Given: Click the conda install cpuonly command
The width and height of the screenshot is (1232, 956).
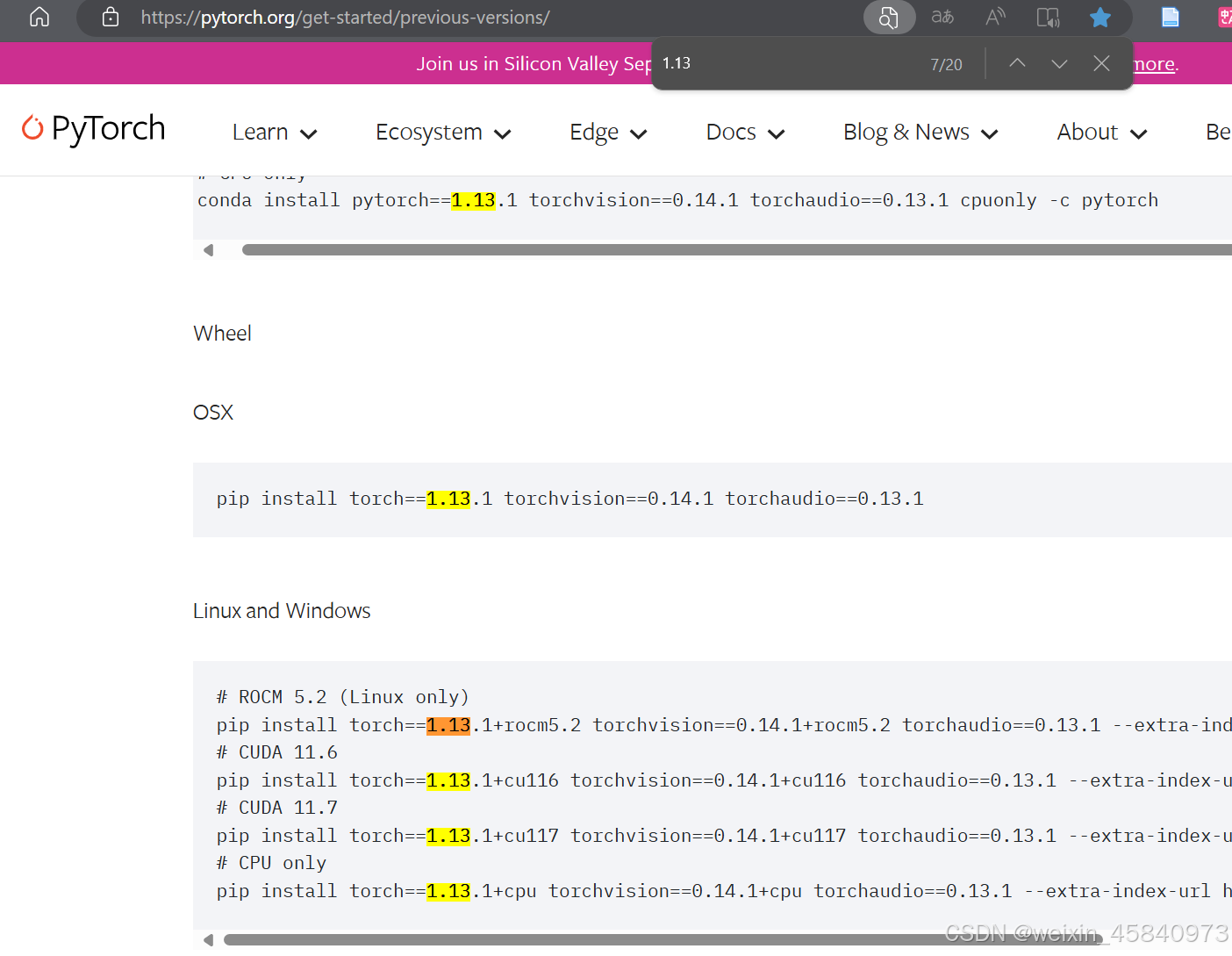Looking at the screenshot, I should point(677,200).
